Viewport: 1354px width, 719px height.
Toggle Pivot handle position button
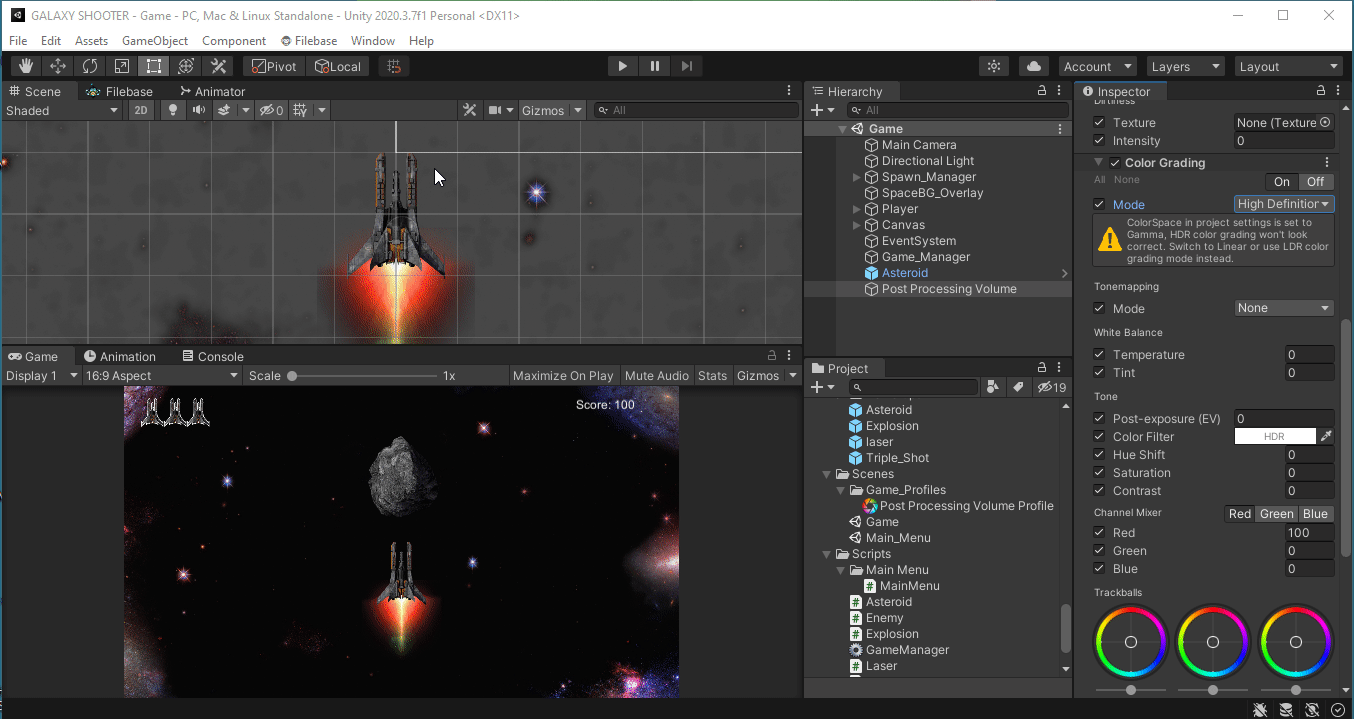coord(274,66)
